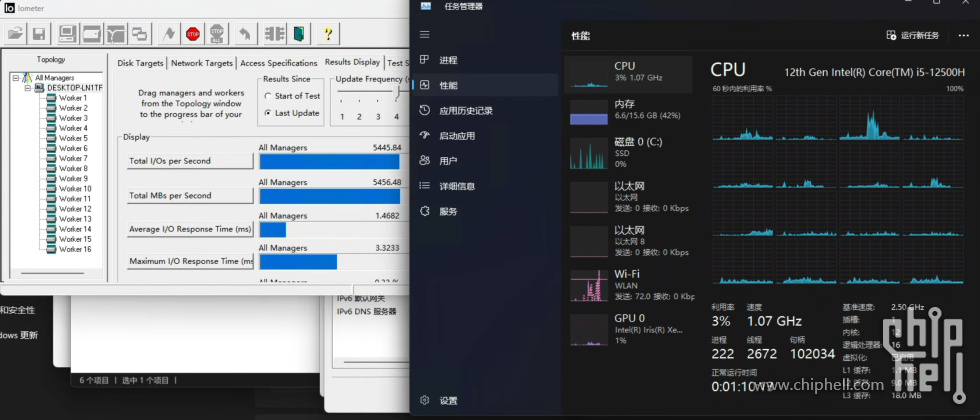Choose the Last Update radio button

pos(268,113)
